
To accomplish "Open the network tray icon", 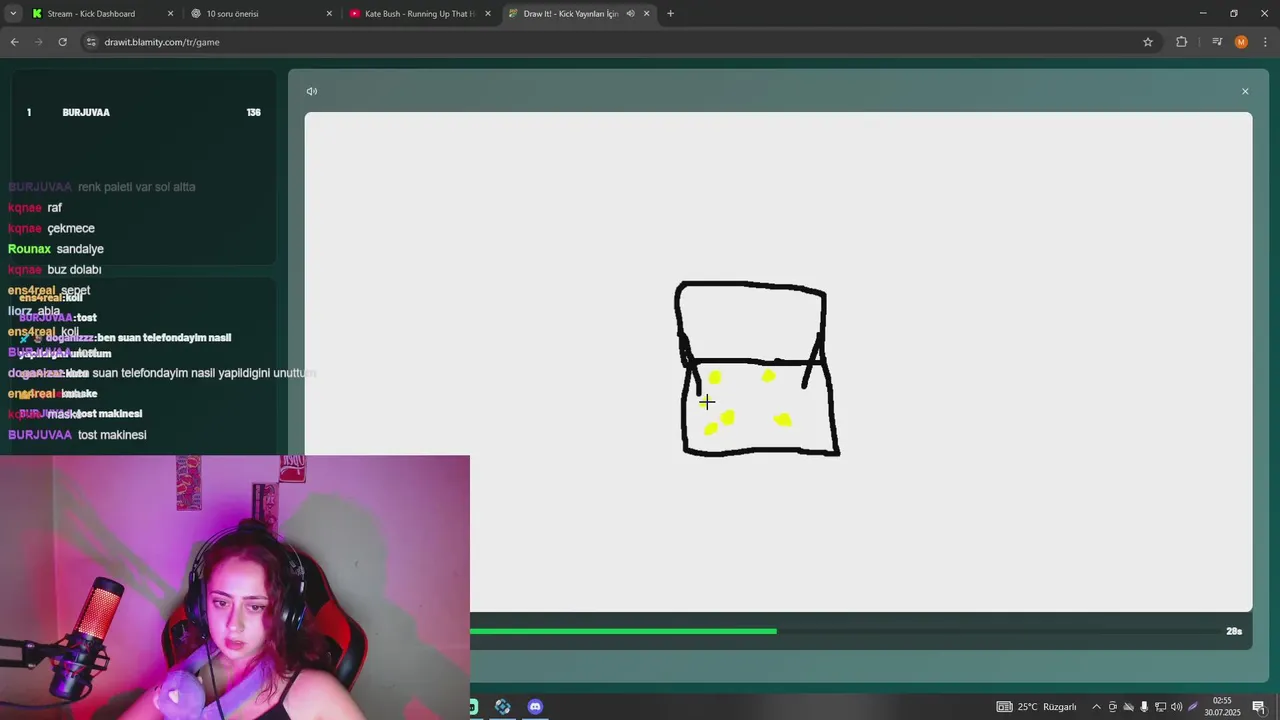I will pyautogui.click(x=1160, y=707).
